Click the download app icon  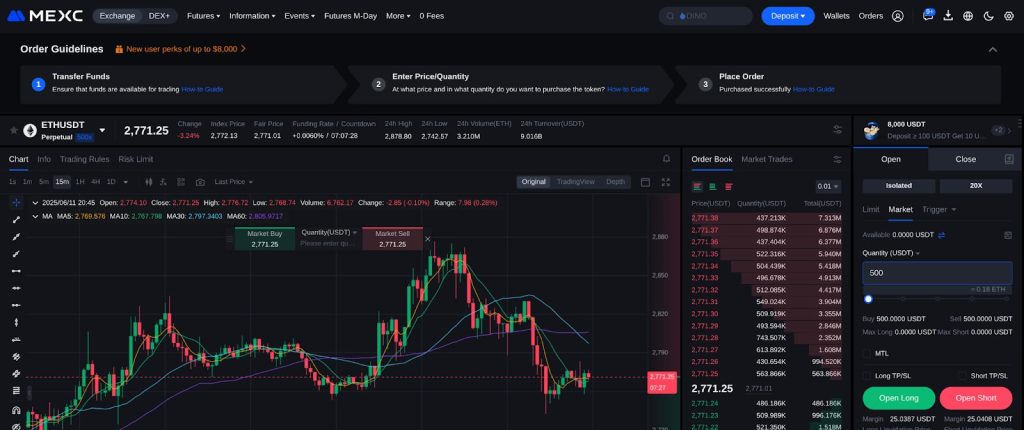tap(948, 16)
